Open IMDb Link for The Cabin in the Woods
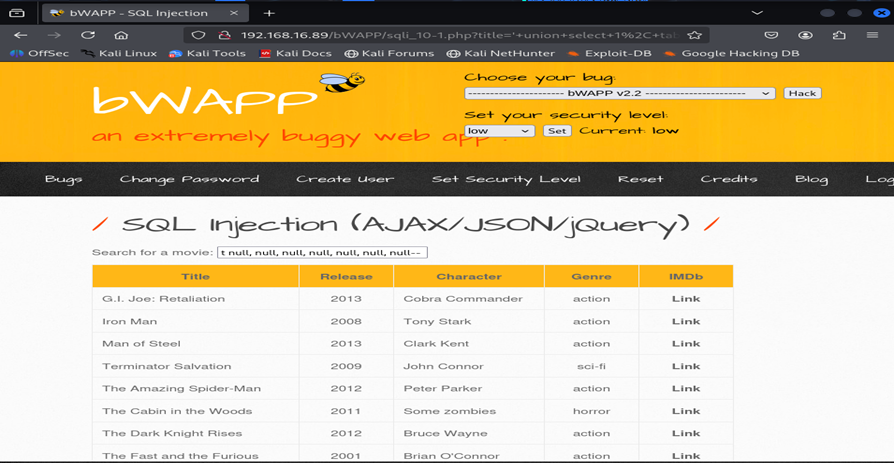Image resolution: width=894 pixels, height=463 pixels. 686,411
